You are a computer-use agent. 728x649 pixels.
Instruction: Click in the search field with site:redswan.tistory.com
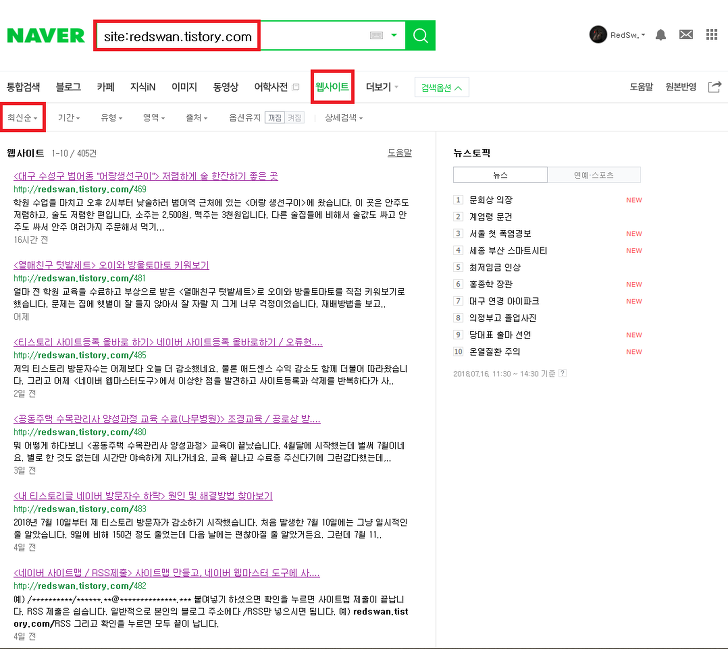[x=177, y=36]
